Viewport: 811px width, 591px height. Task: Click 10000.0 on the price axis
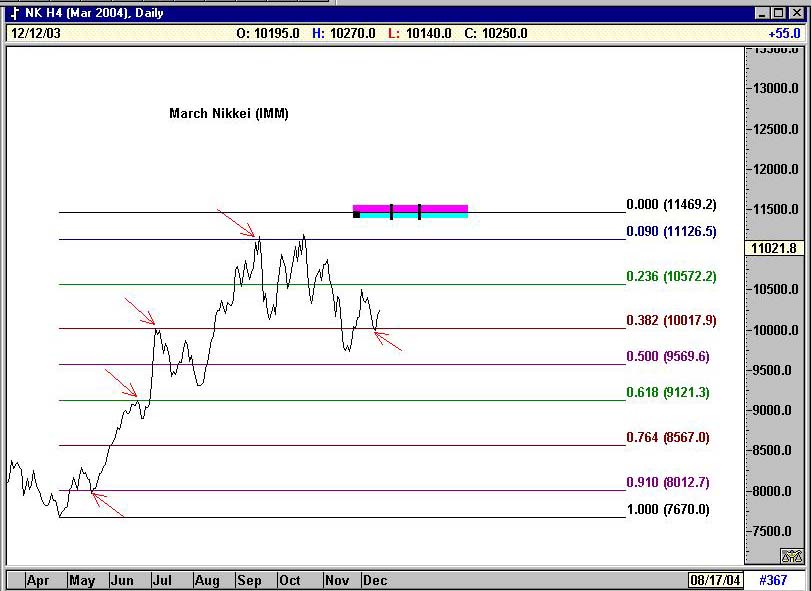(775, 330)
